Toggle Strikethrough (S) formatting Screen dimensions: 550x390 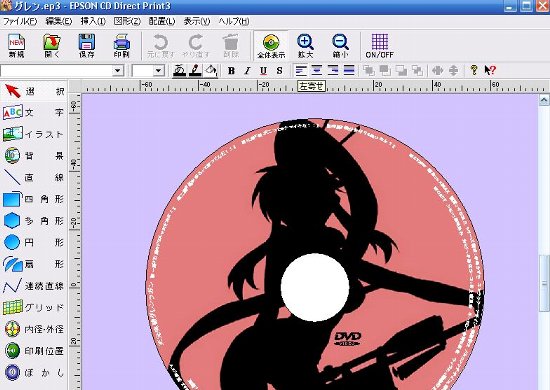point(280,71)
